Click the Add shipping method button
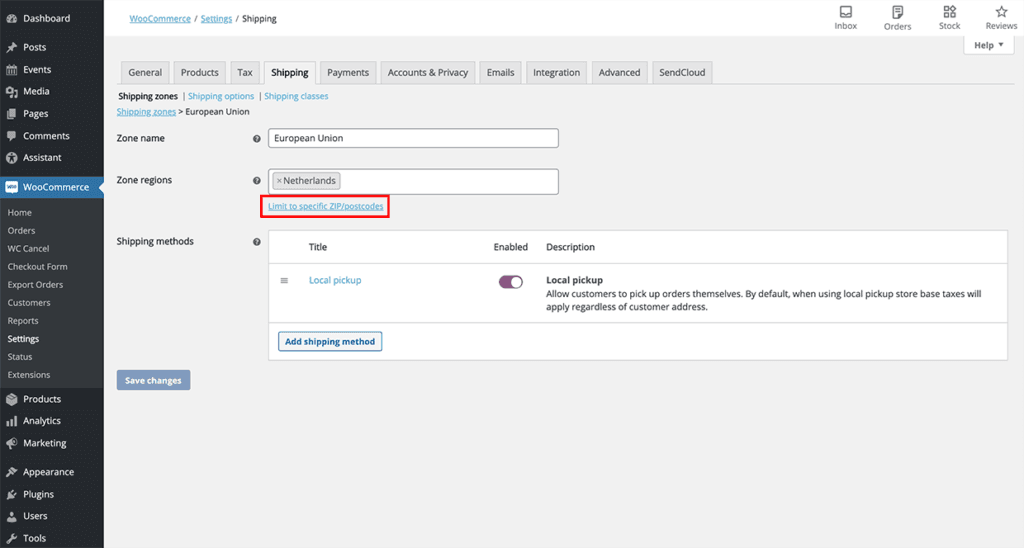This screenshot has height=548, width=1024. [x=330, y=342]
